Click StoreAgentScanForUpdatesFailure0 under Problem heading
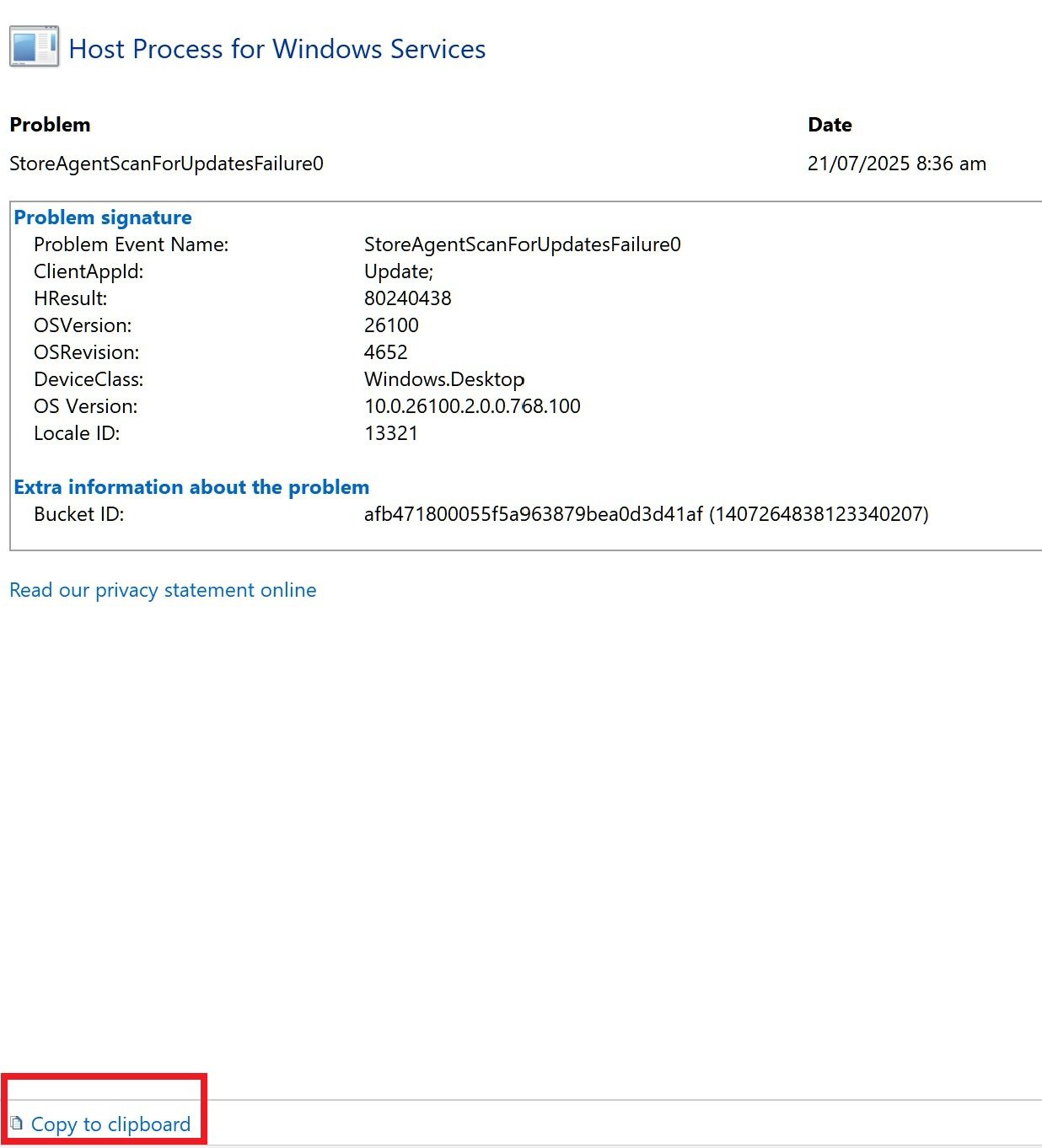The image size is (1042, 1148). pyautogui.click(x=166, y=164)
